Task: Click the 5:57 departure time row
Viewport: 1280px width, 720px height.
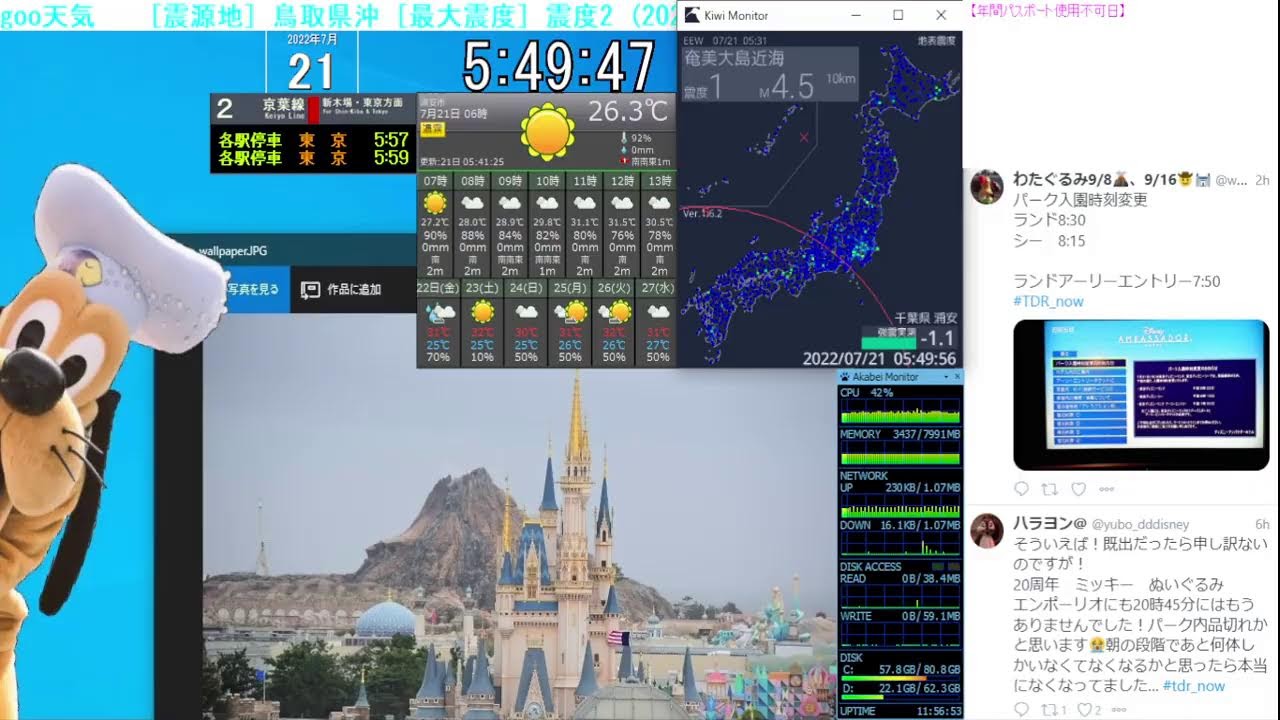Action: coord(313,141)
